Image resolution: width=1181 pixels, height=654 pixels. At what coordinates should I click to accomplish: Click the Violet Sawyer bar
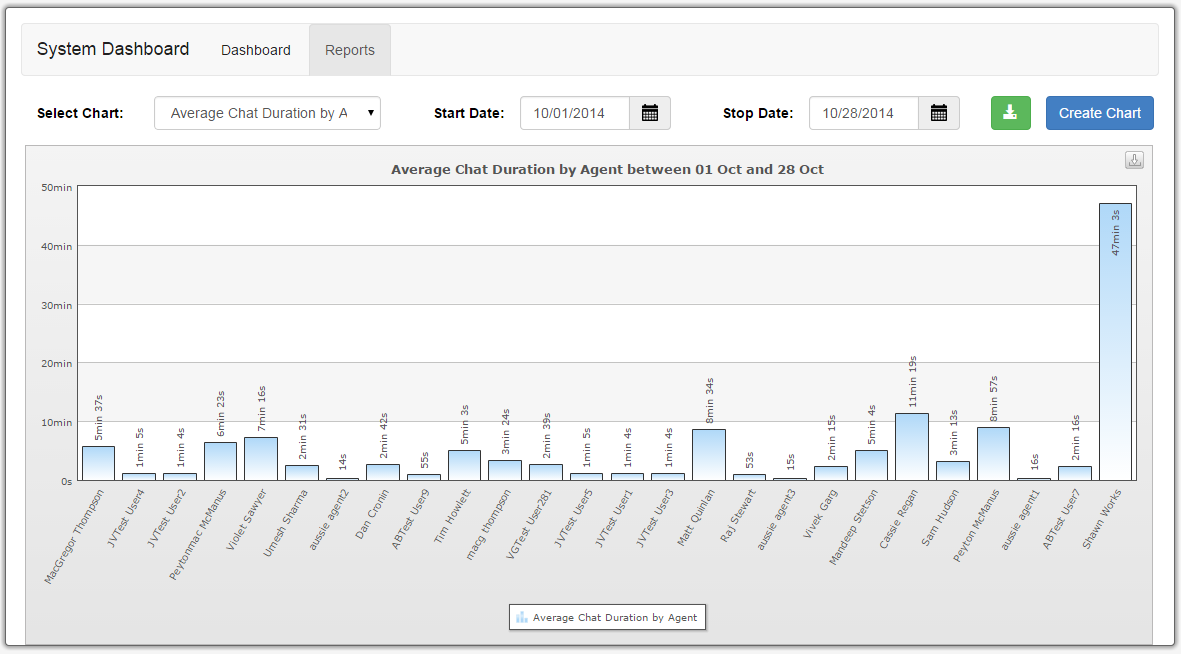pyautogui.click(x=261, y=459)
